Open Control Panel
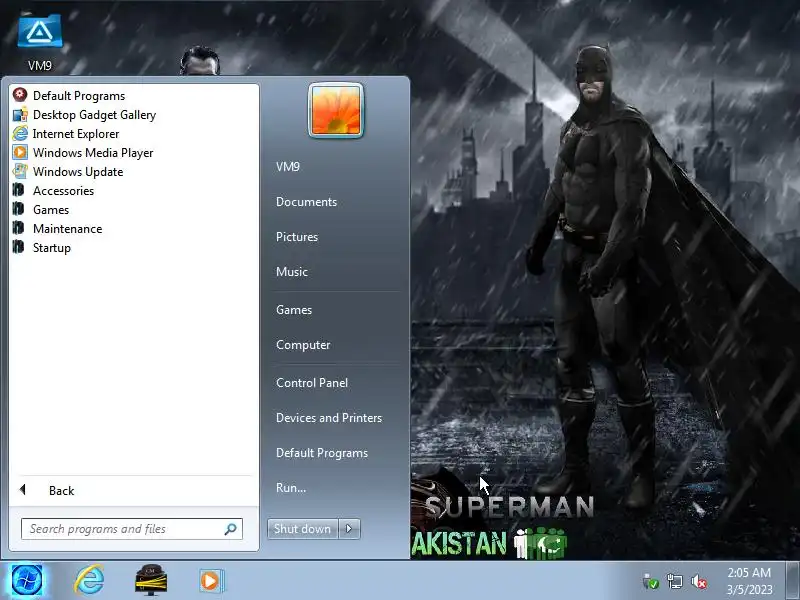 (x=312, y=383)
